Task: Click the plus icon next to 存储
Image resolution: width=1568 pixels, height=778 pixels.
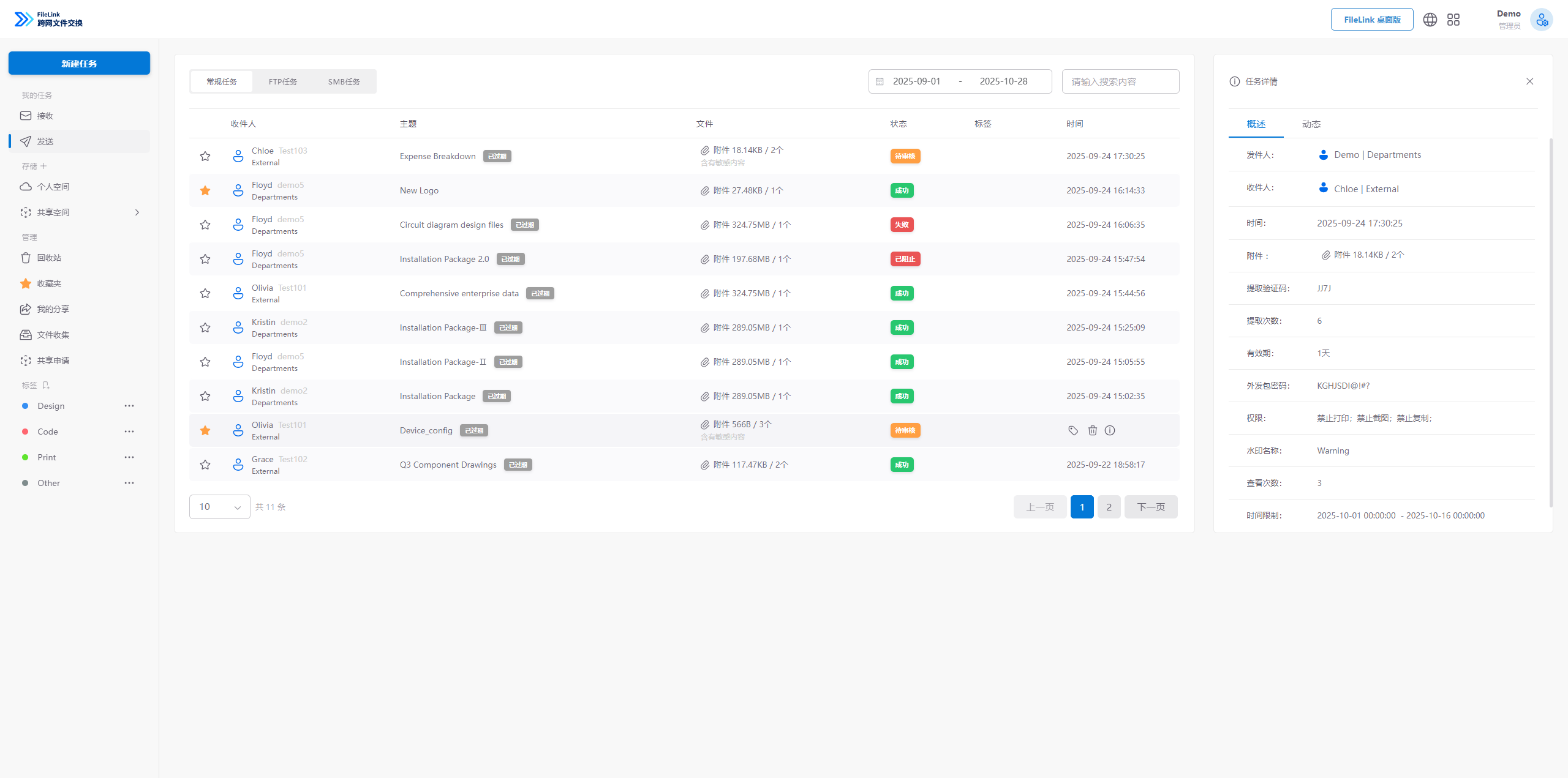Action: [43, 166]
